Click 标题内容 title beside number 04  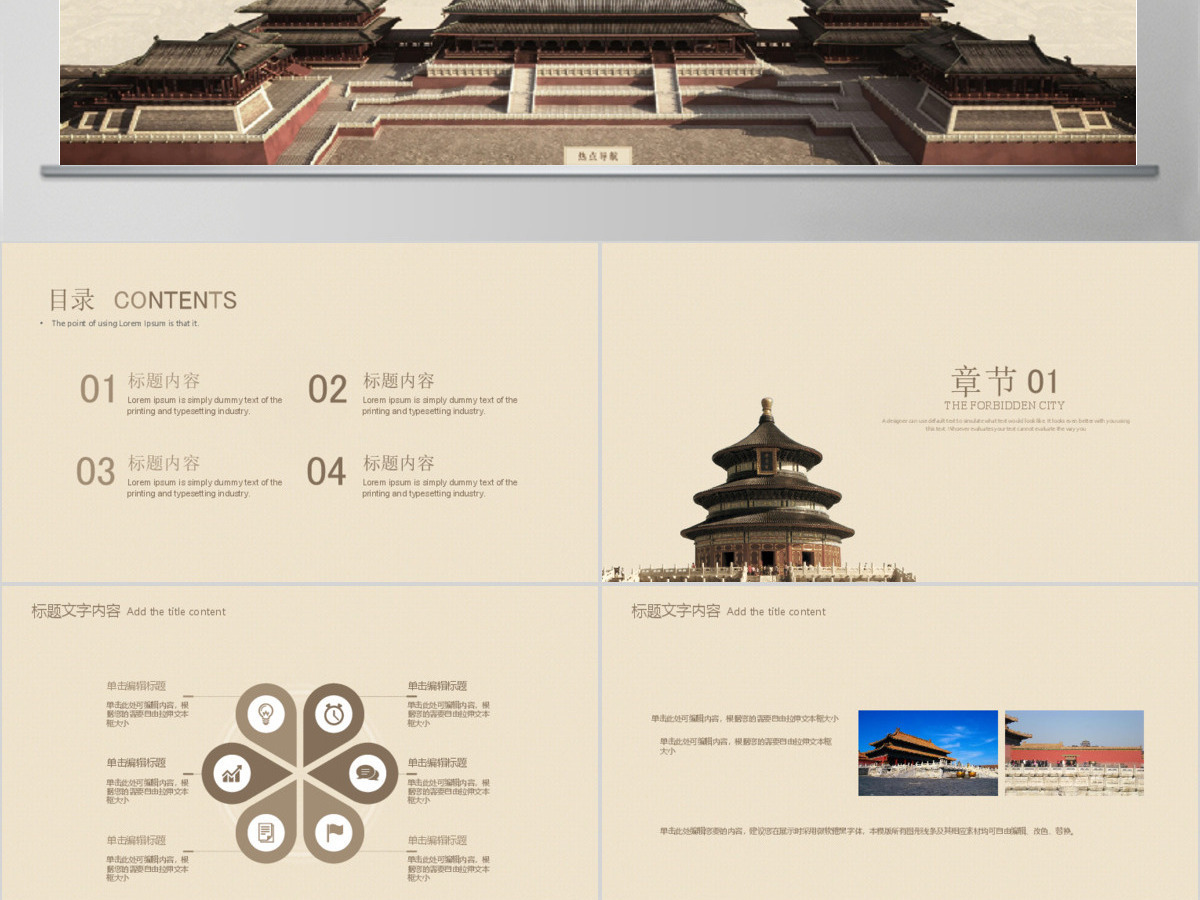tap(398, 463)
